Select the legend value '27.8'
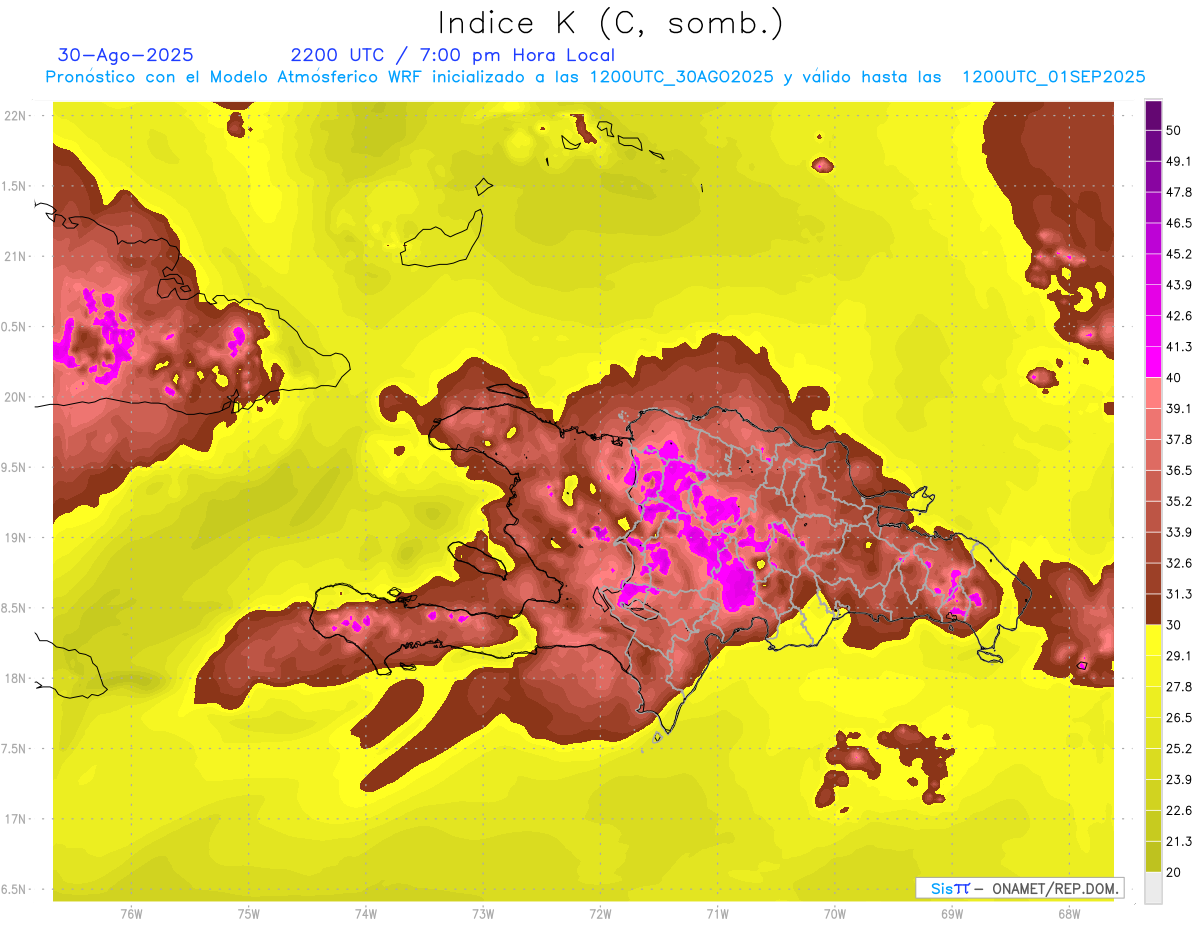 (x=1179, y=687)
